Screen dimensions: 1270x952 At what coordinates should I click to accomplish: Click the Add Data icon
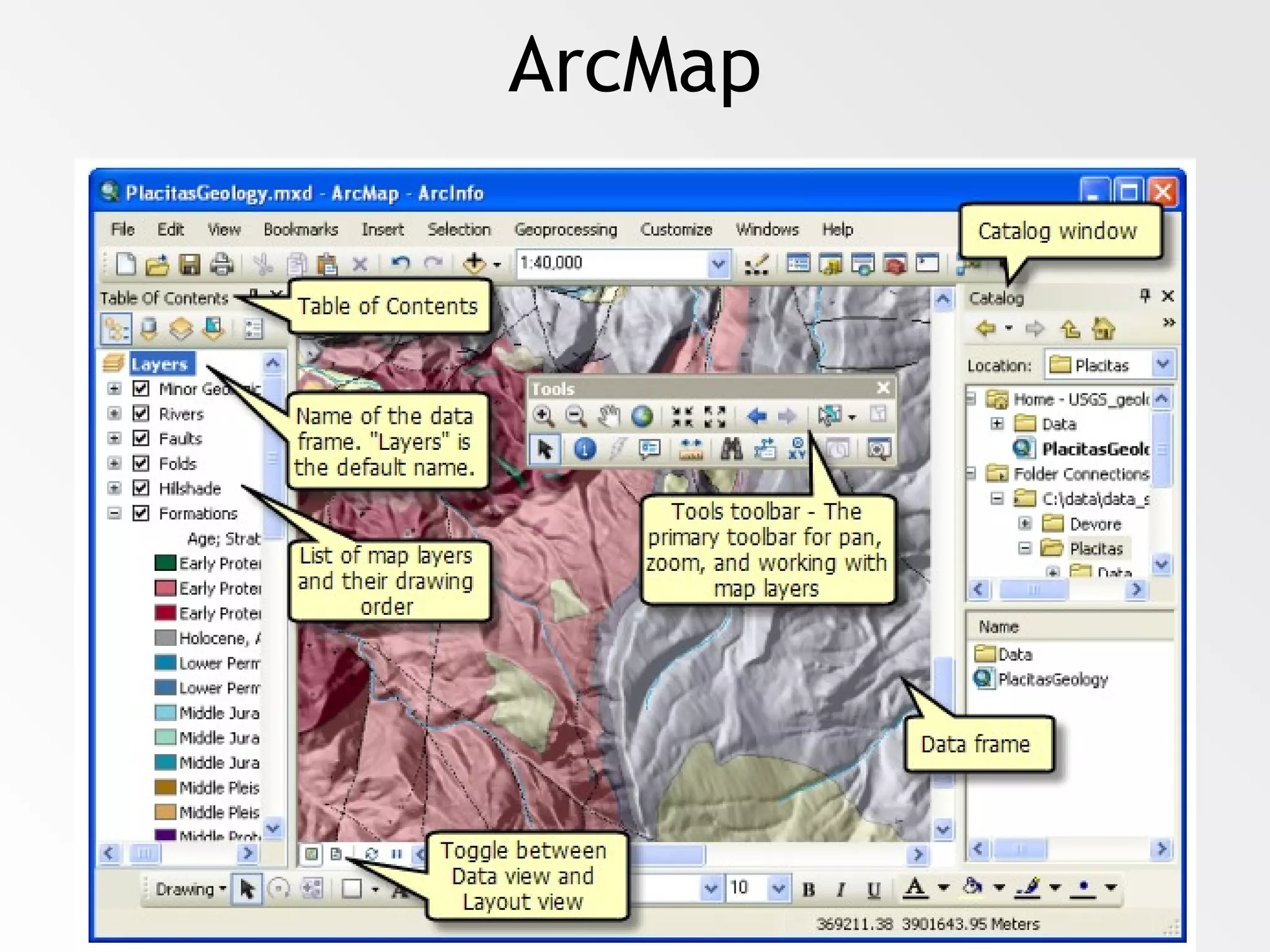click(474, 263)
